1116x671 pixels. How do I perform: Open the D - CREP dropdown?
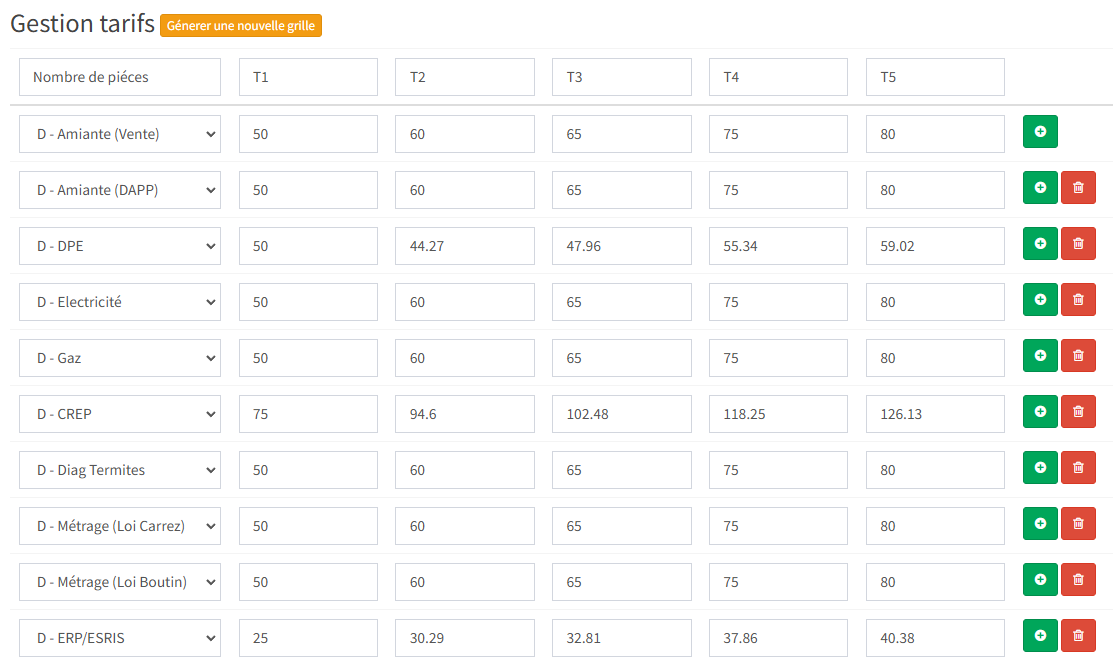120,414
